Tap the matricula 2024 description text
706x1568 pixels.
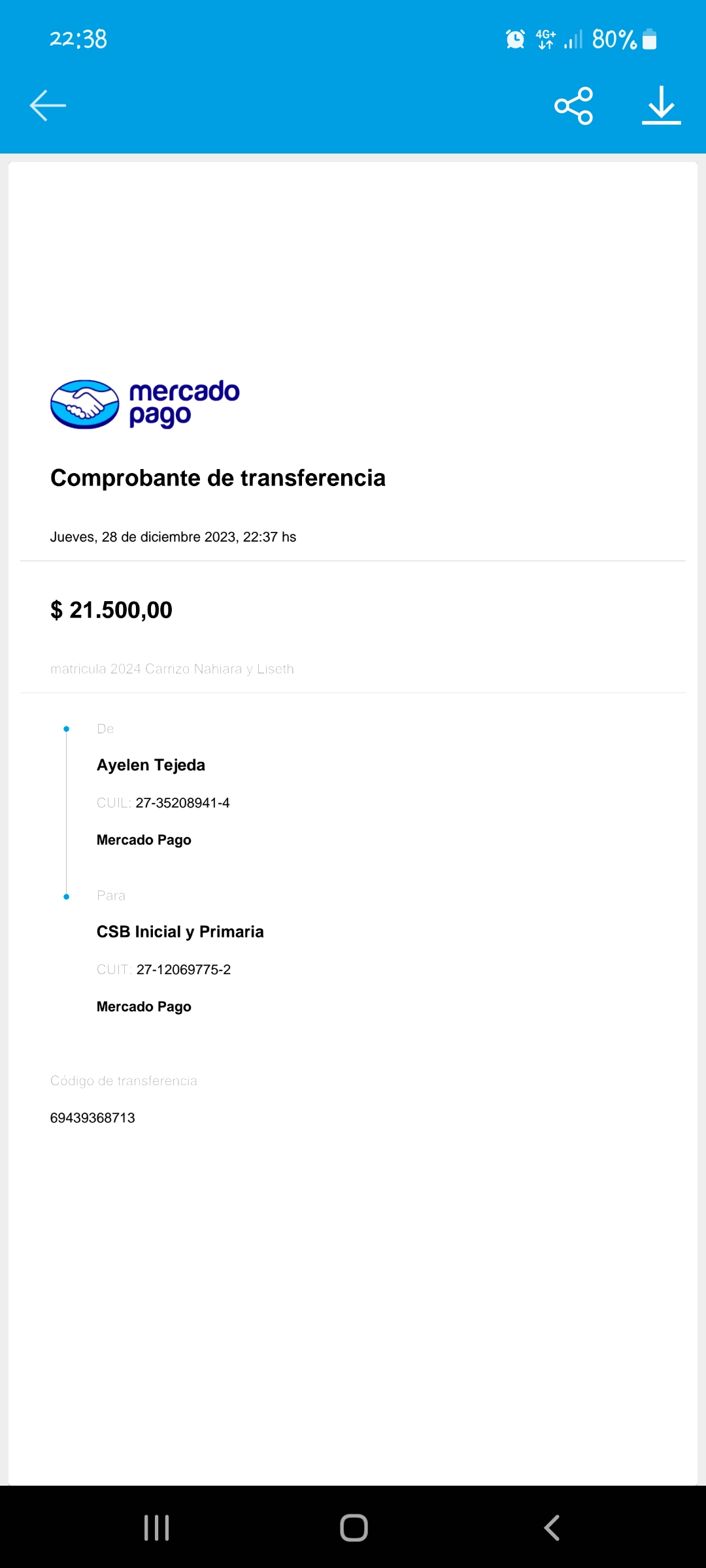[172, 669]
